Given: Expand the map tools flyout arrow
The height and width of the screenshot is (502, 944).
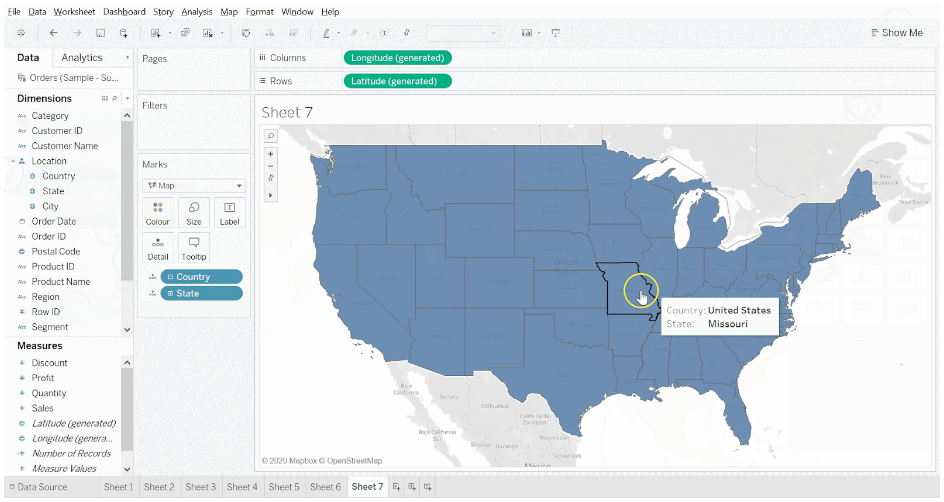Looking at the screenshot, I should tap(270, 194).
